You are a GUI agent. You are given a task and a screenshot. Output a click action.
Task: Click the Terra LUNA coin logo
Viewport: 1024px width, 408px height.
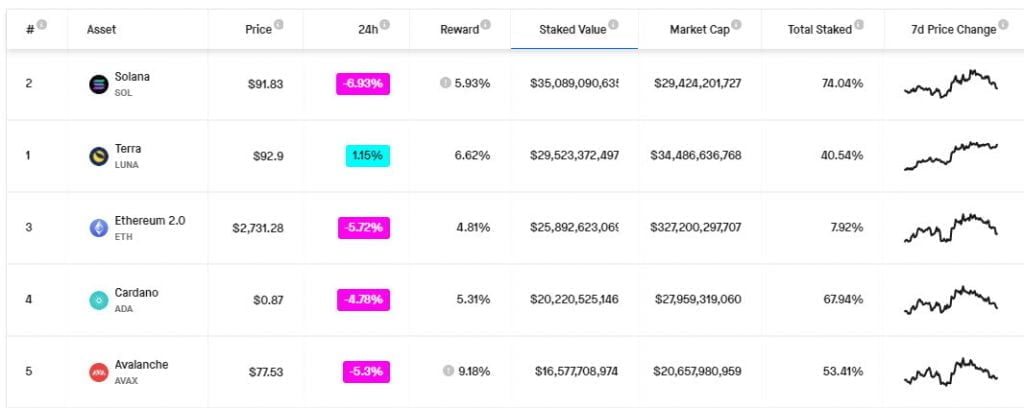click(98, 156)
